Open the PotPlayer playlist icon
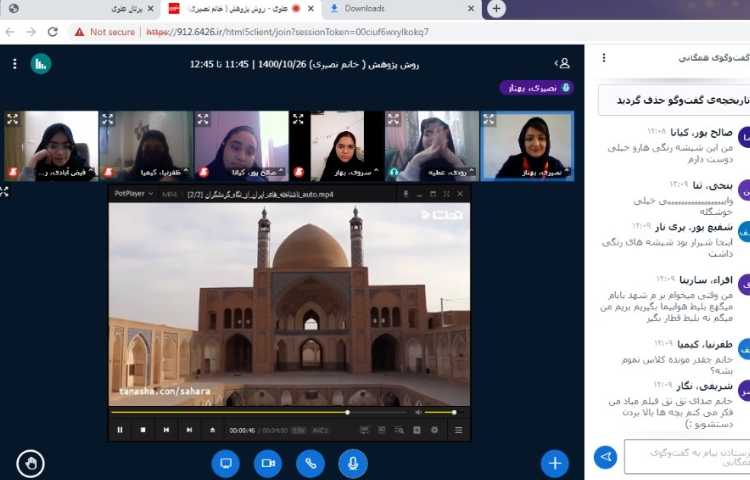Image resolution: width=750 pixels, height=480 pixels. coord(458,430)
